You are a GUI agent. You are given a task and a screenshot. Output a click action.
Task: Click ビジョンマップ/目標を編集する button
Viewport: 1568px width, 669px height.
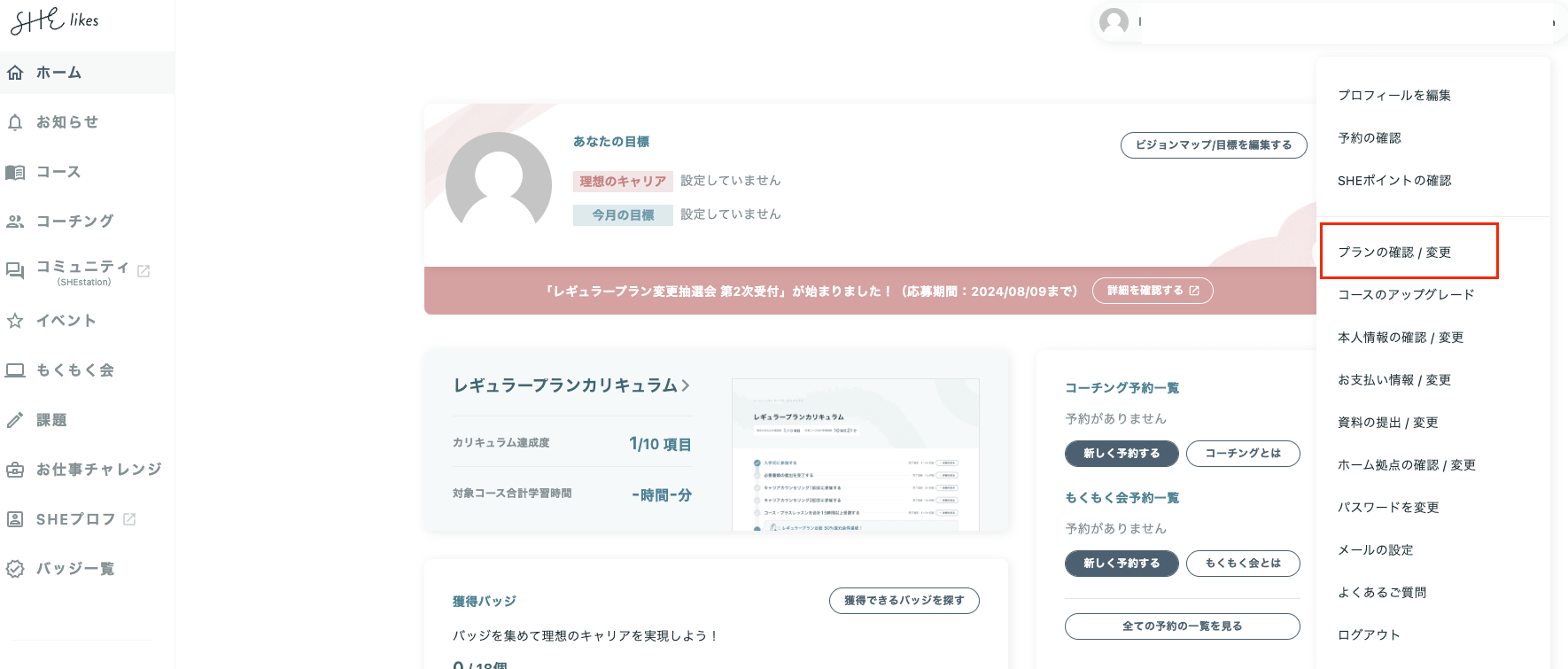coord(1214,145)
